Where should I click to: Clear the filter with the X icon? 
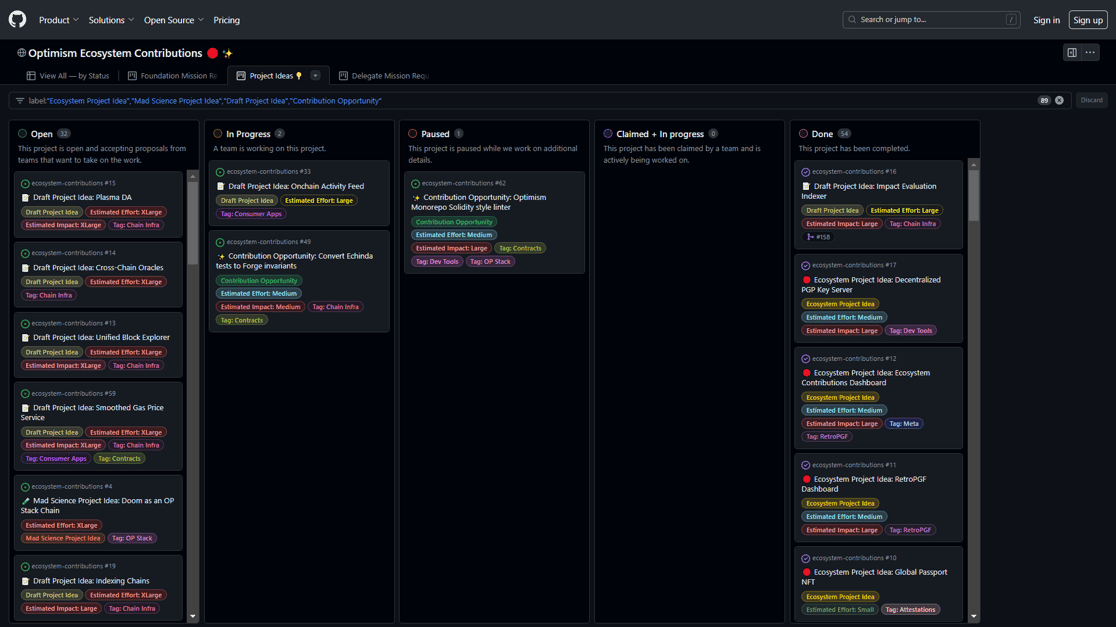(1059, 100)
